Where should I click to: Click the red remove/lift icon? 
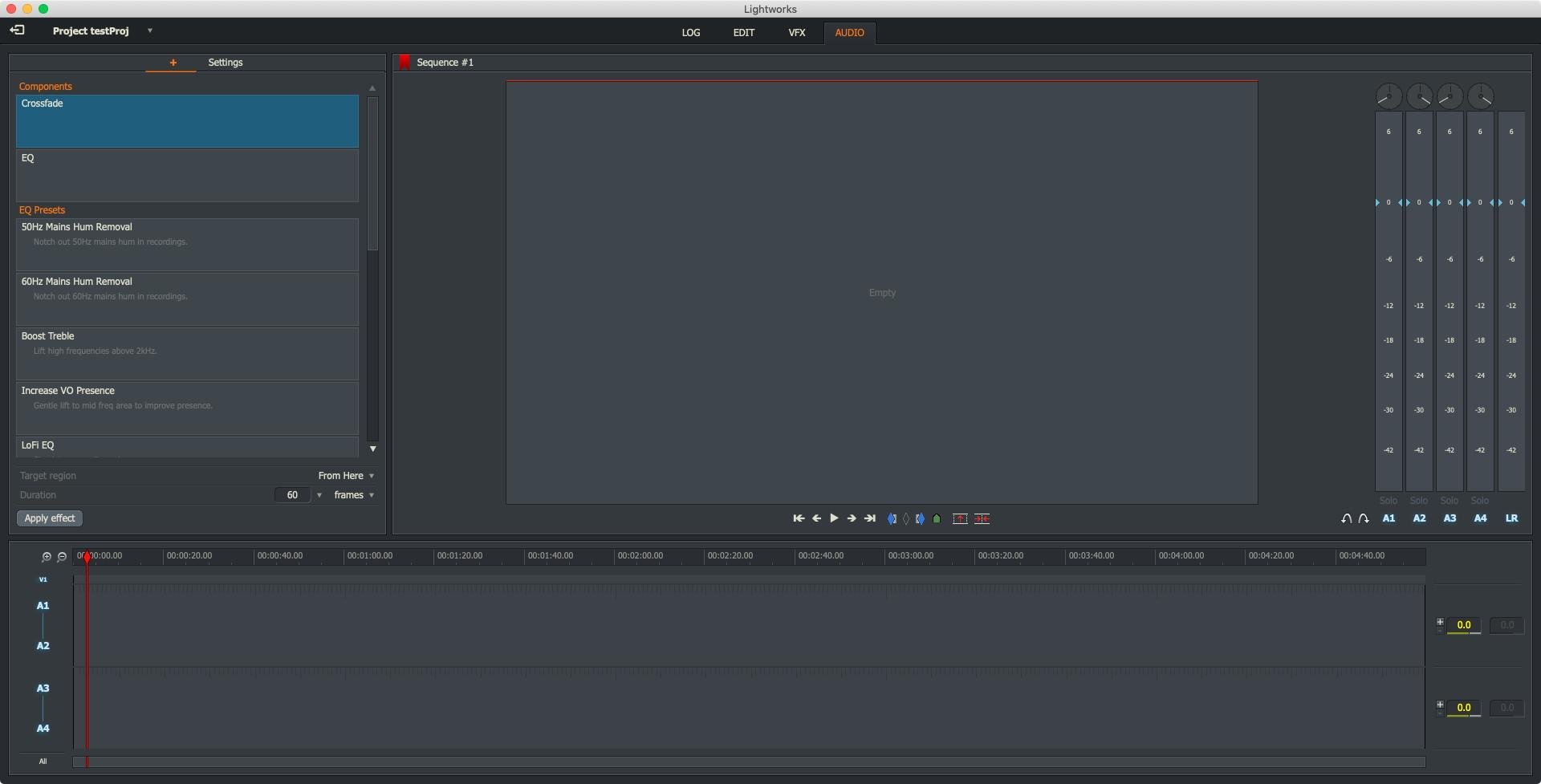click(960, 519)
